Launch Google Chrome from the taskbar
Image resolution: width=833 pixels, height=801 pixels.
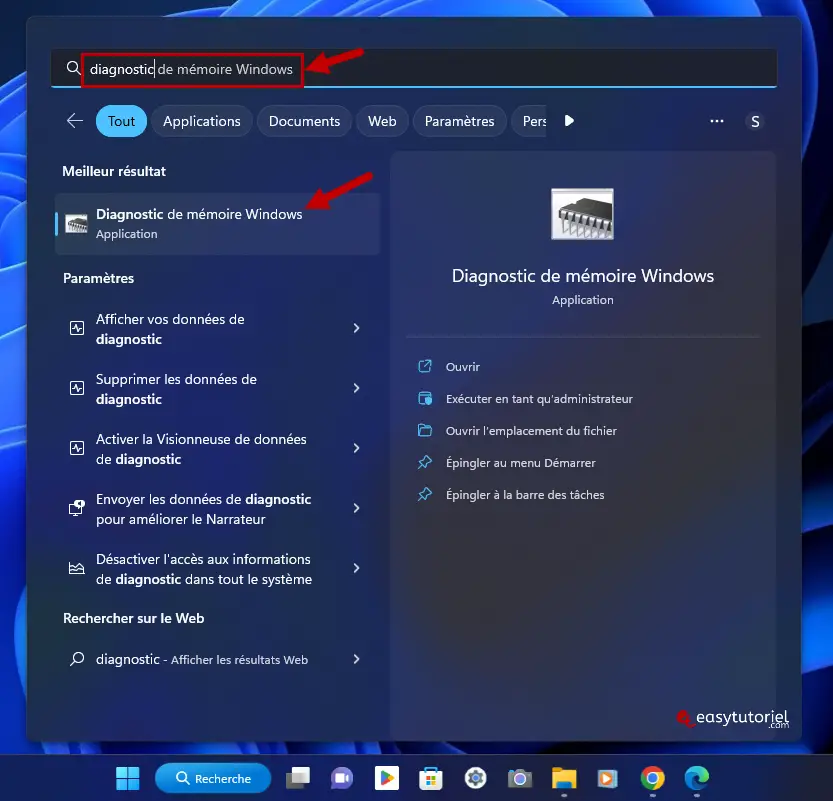[652, 778]
